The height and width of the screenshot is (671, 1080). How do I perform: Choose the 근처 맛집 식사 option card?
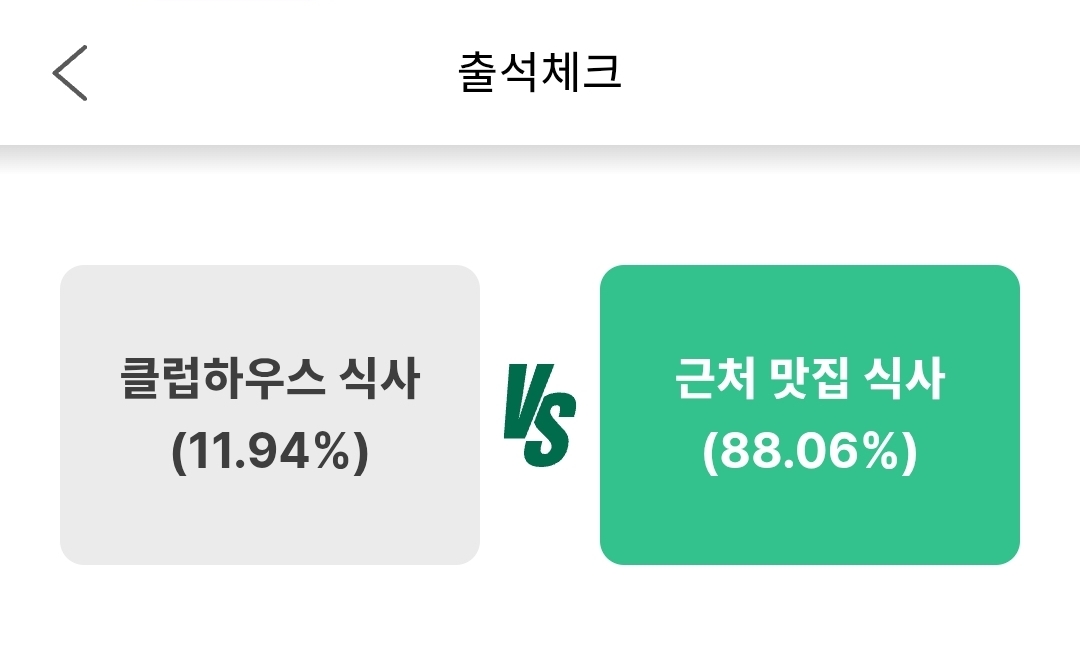point(809,415)
